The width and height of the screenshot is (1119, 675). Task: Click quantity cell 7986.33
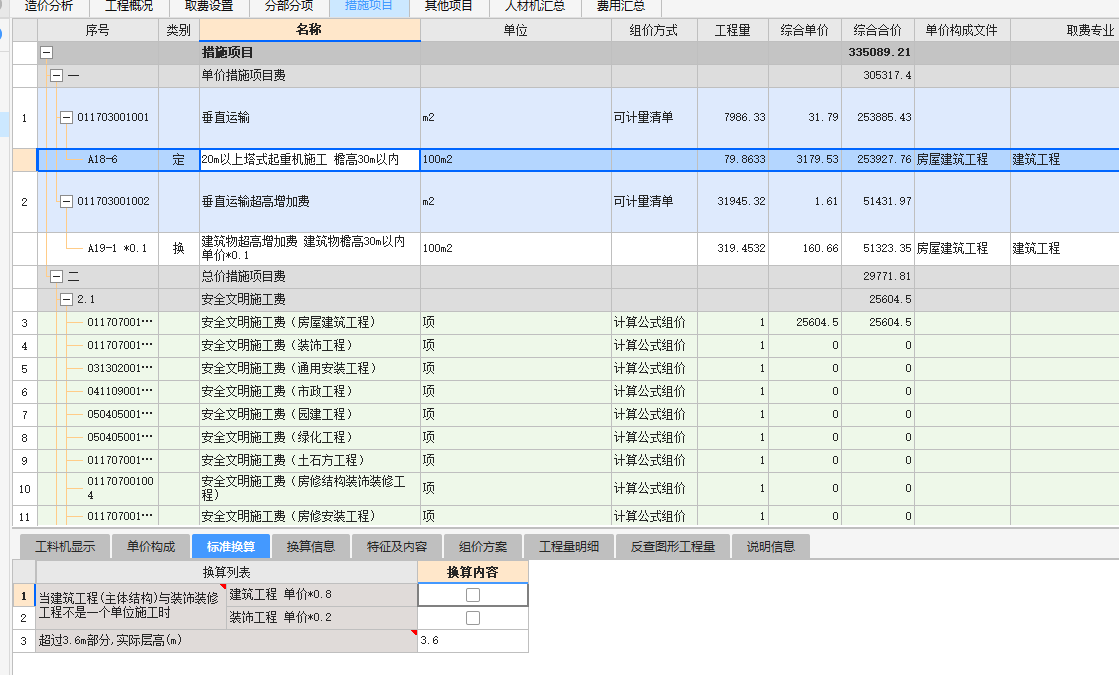pos(733,117)
